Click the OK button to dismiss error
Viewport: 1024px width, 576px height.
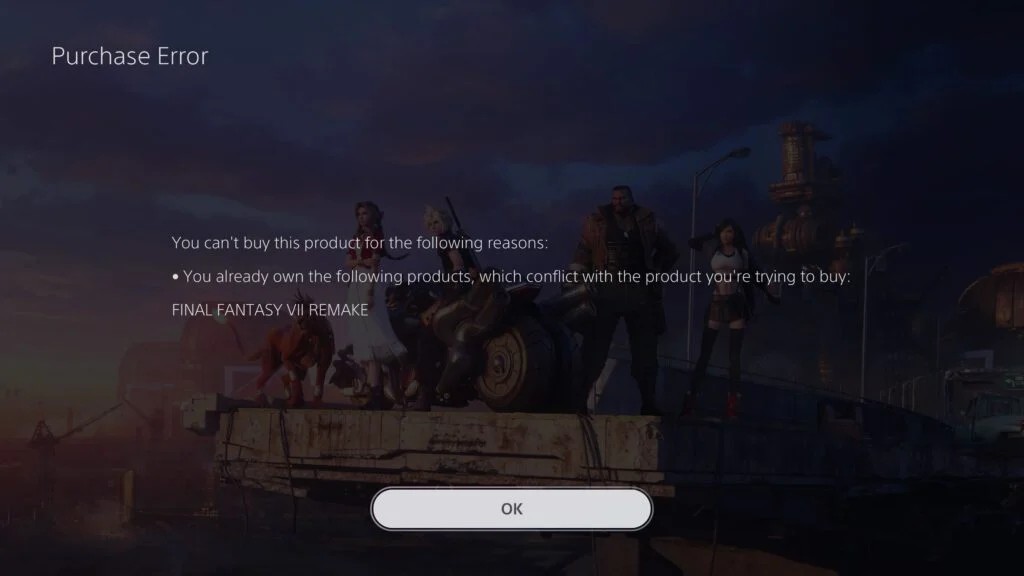pos(511,509)
